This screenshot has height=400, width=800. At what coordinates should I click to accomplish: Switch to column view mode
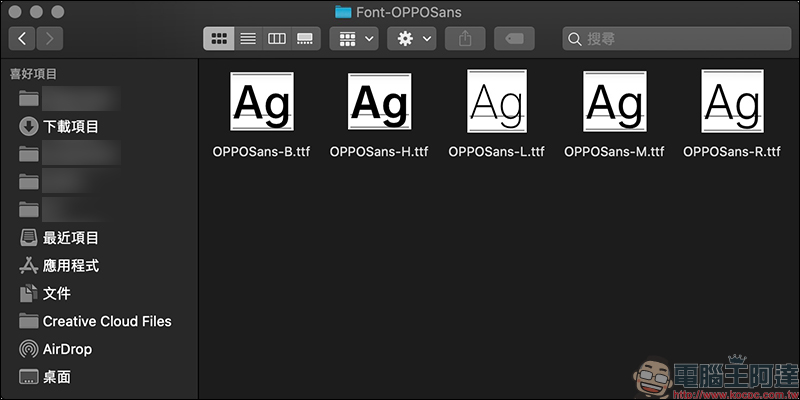coord(277,39)
